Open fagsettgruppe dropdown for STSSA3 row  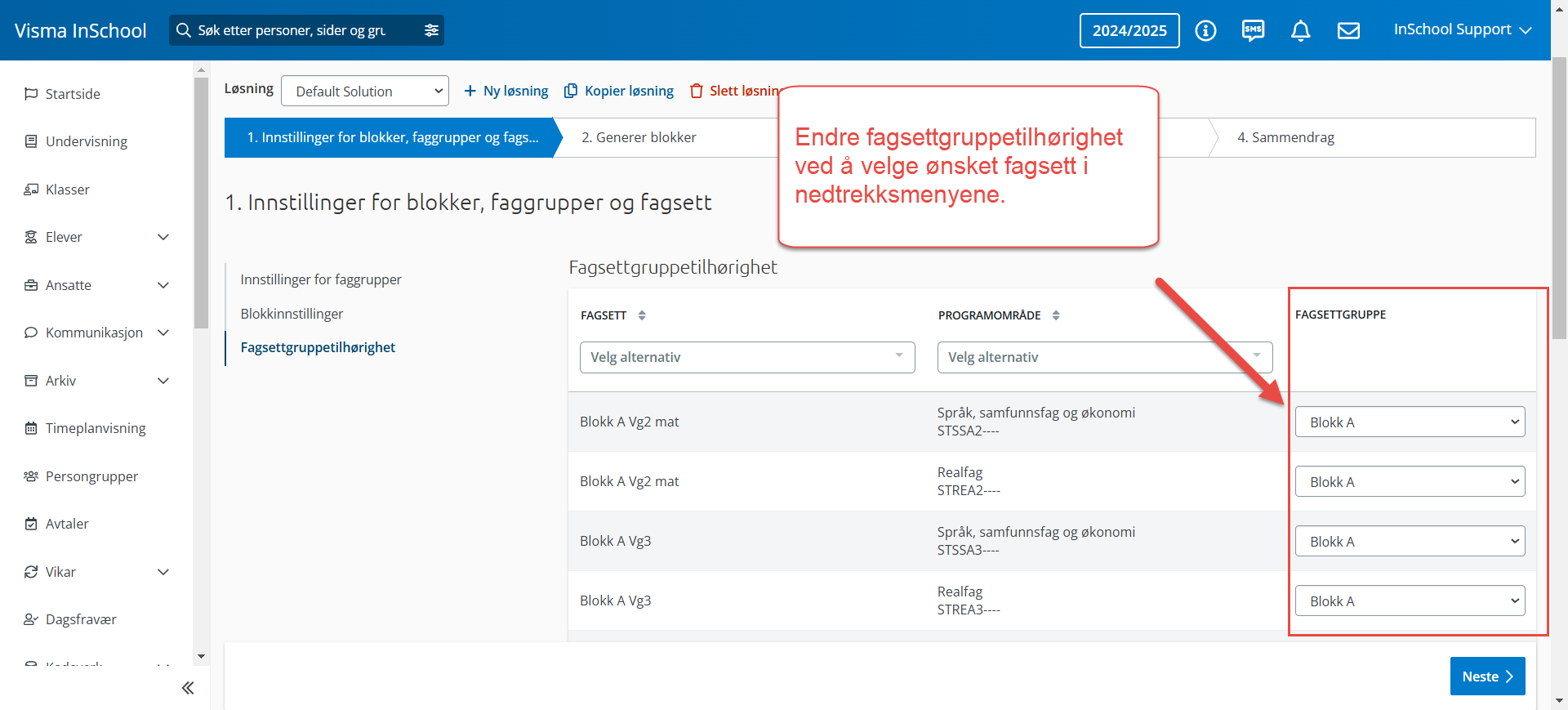[x=1410, y=541]
